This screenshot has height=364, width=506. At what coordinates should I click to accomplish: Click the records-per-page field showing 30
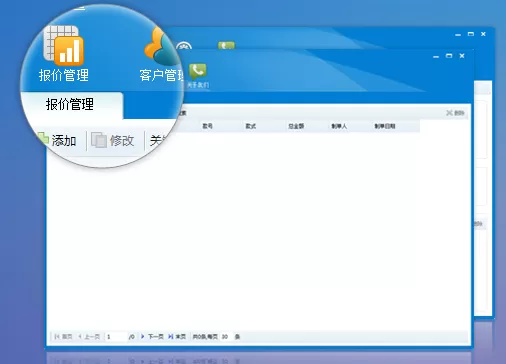click(226, 337)
